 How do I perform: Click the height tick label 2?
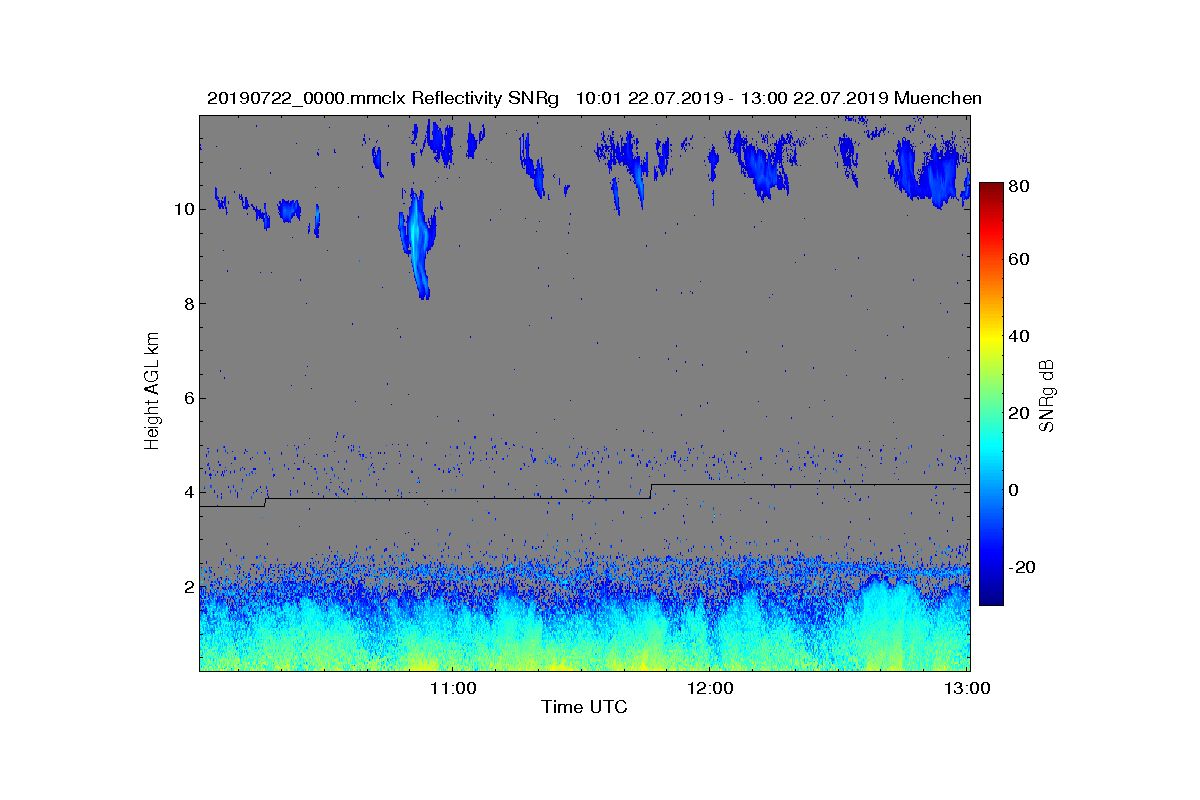[188, 586]
